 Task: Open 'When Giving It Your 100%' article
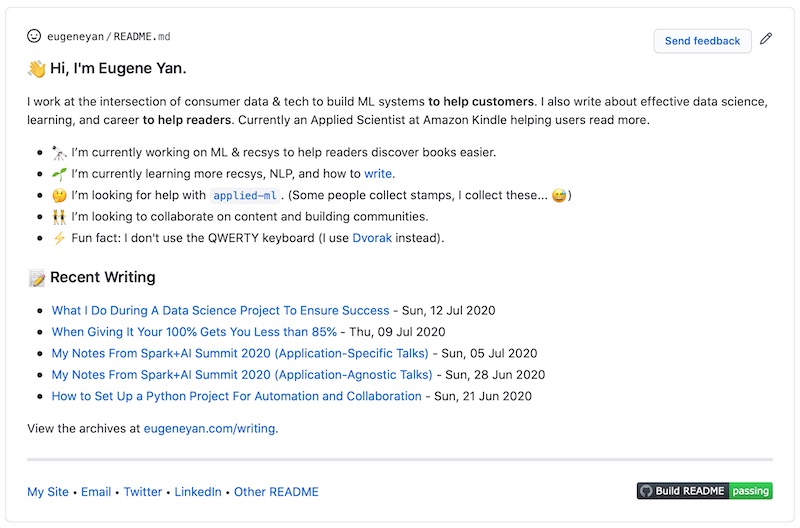click(194, 332)
